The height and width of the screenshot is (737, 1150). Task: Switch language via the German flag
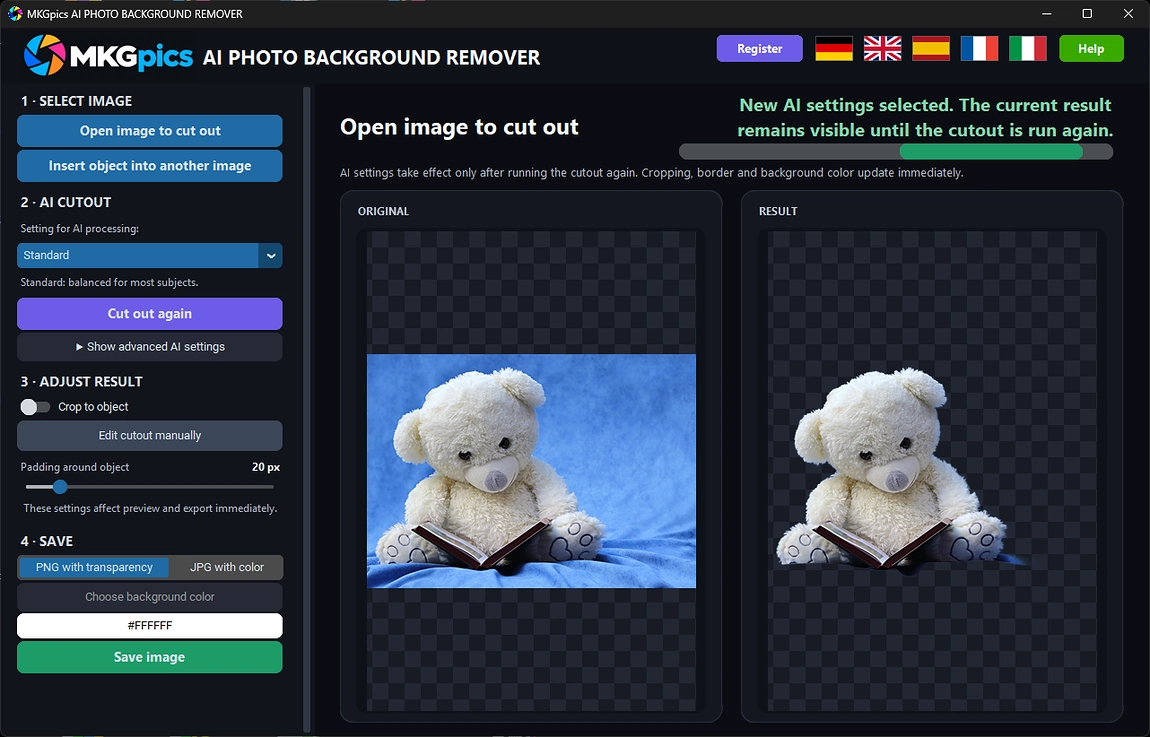pyautogui.click(x=834, y=48)
